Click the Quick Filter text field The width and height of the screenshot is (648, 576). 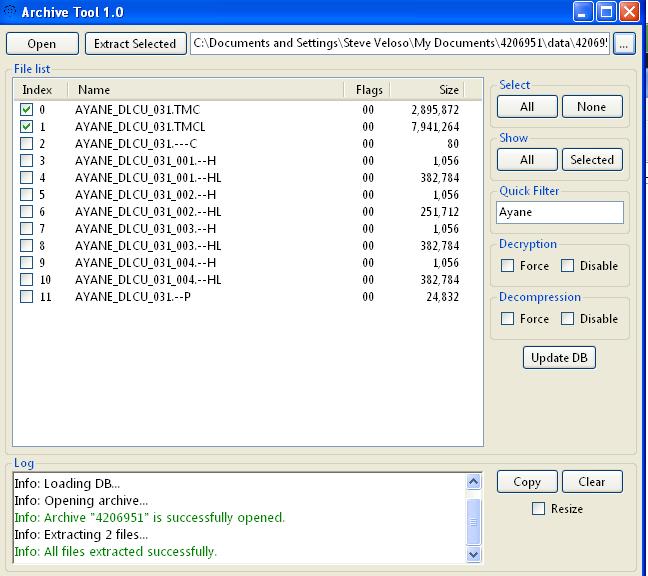[560, 212]
